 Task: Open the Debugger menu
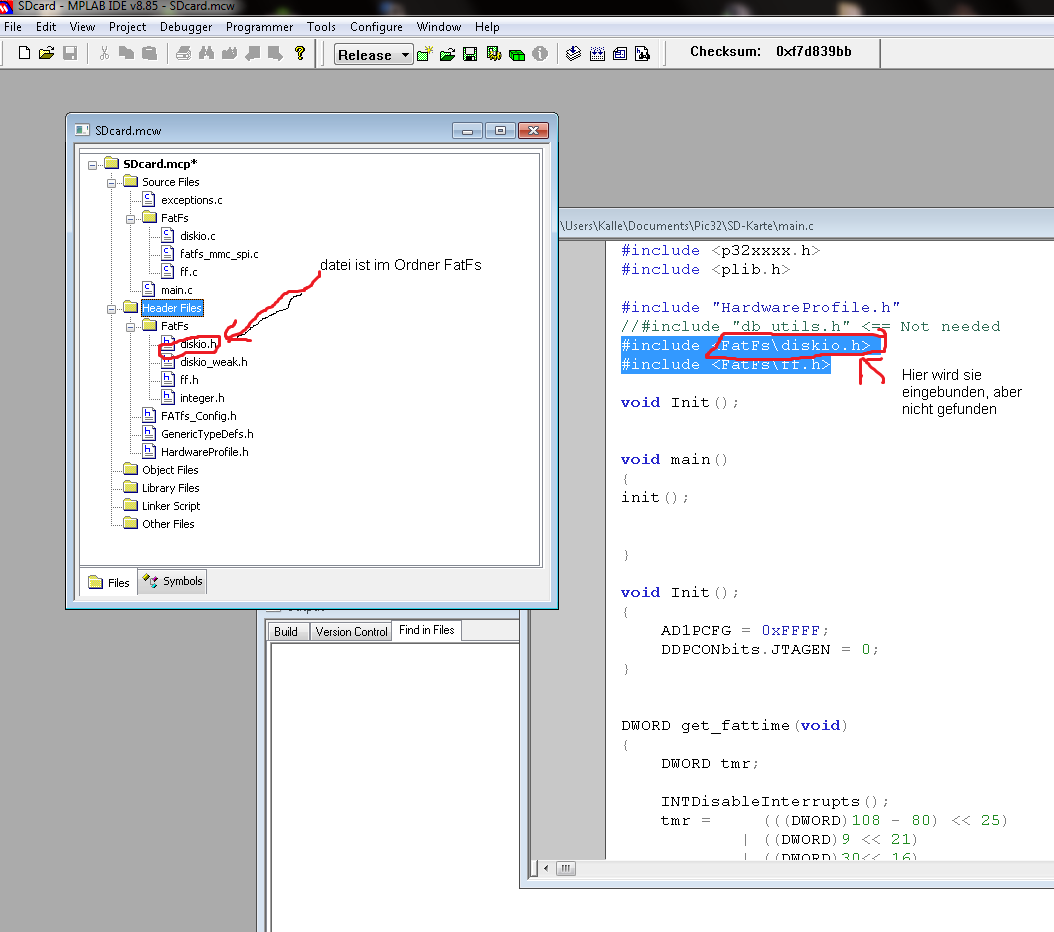(x=185, y=27)
